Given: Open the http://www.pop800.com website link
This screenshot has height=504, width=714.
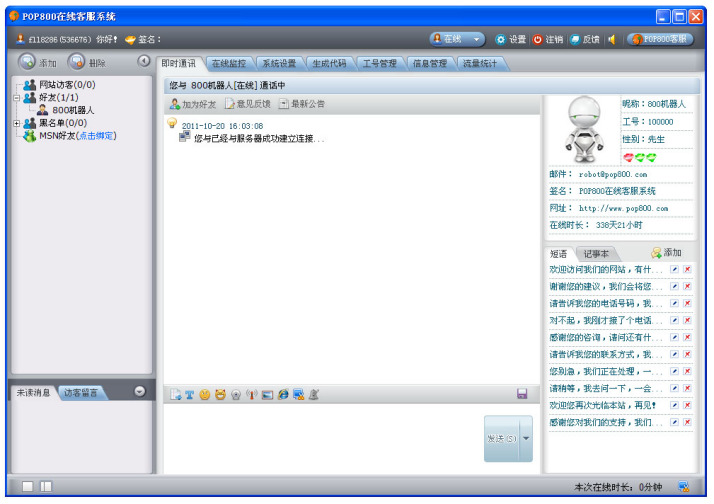Looking at the screenshot, I should click(623, 209).
